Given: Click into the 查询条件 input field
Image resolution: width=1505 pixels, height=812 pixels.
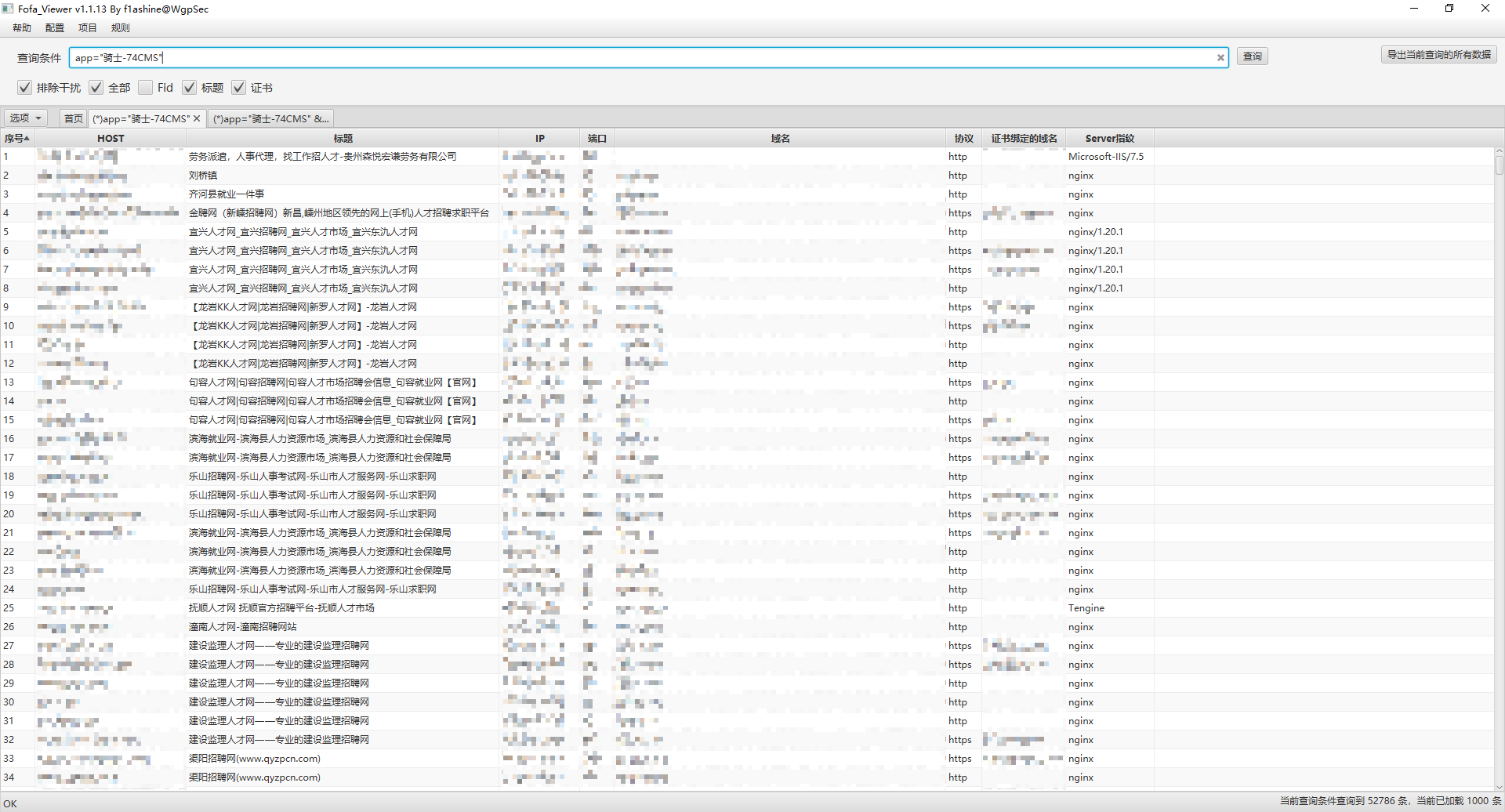Looking at the screenshot, I should pyautogui.click(x=627, y=57).
